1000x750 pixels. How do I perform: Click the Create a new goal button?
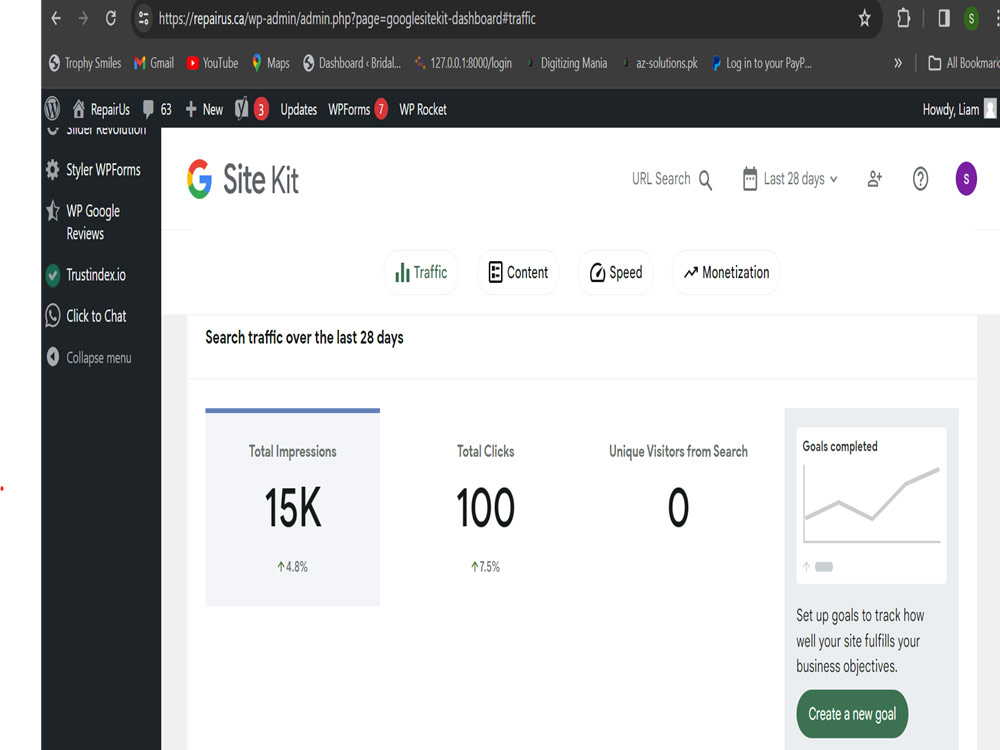click(x=852, y=714)
